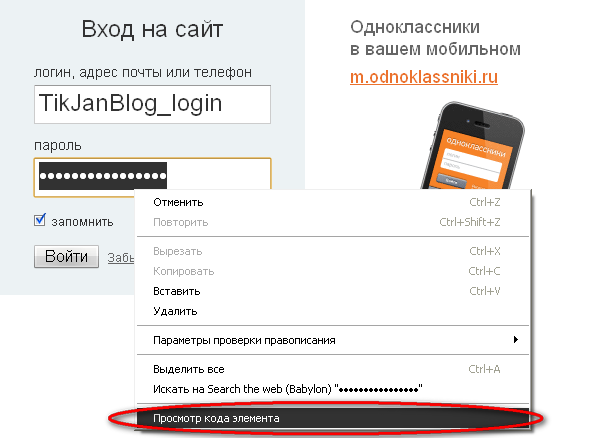Select 'Вставить' from the context menu
The height and width of the screenshot is (438, 611).
pos(333,291)
